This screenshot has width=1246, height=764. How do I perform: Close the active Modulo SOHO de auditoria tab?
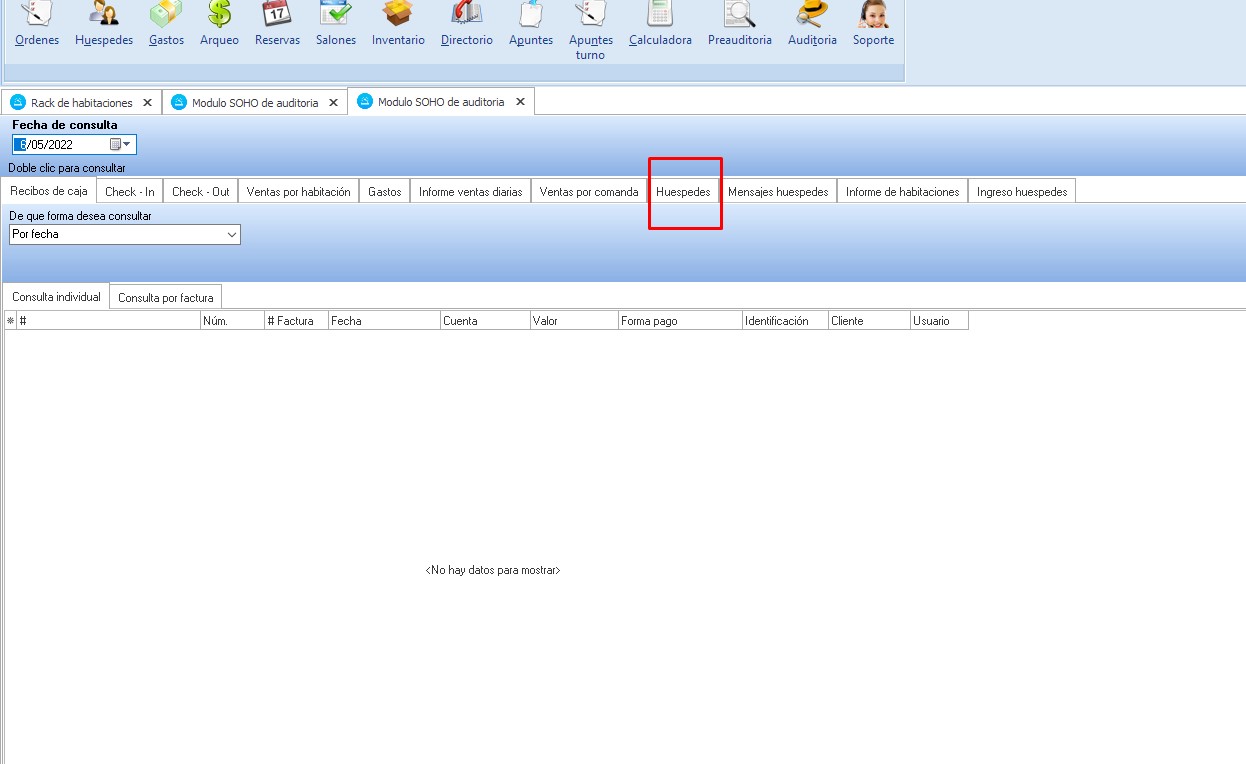(x=520, y=102)
